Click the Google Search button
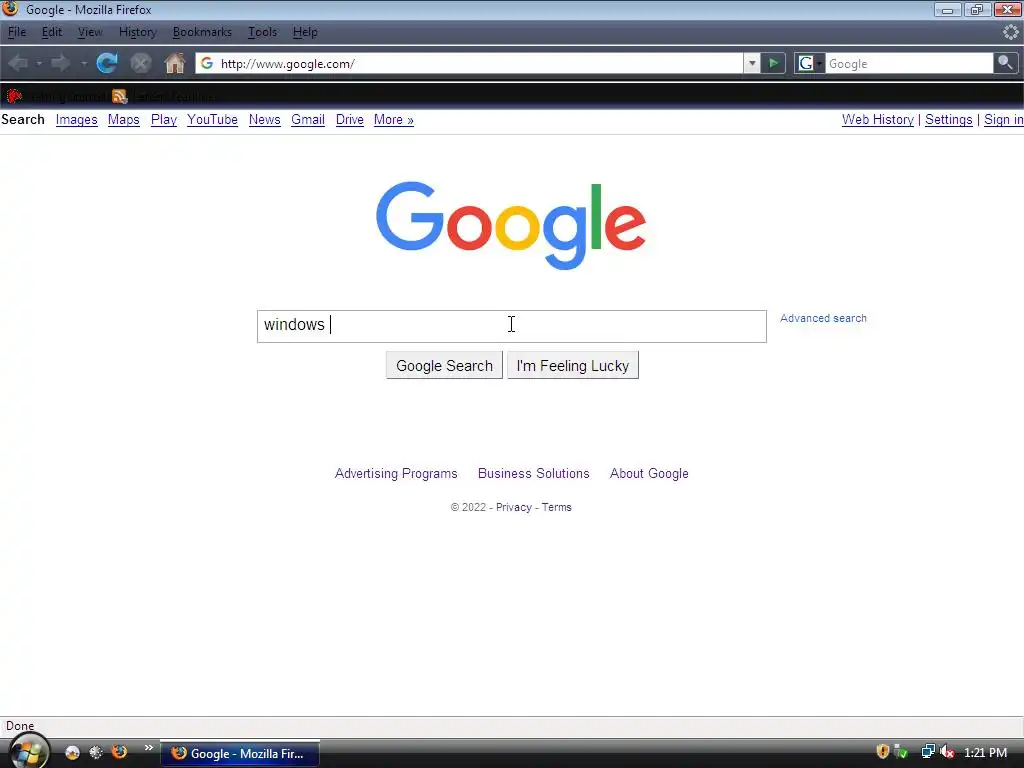 click(x=444, y=365)
